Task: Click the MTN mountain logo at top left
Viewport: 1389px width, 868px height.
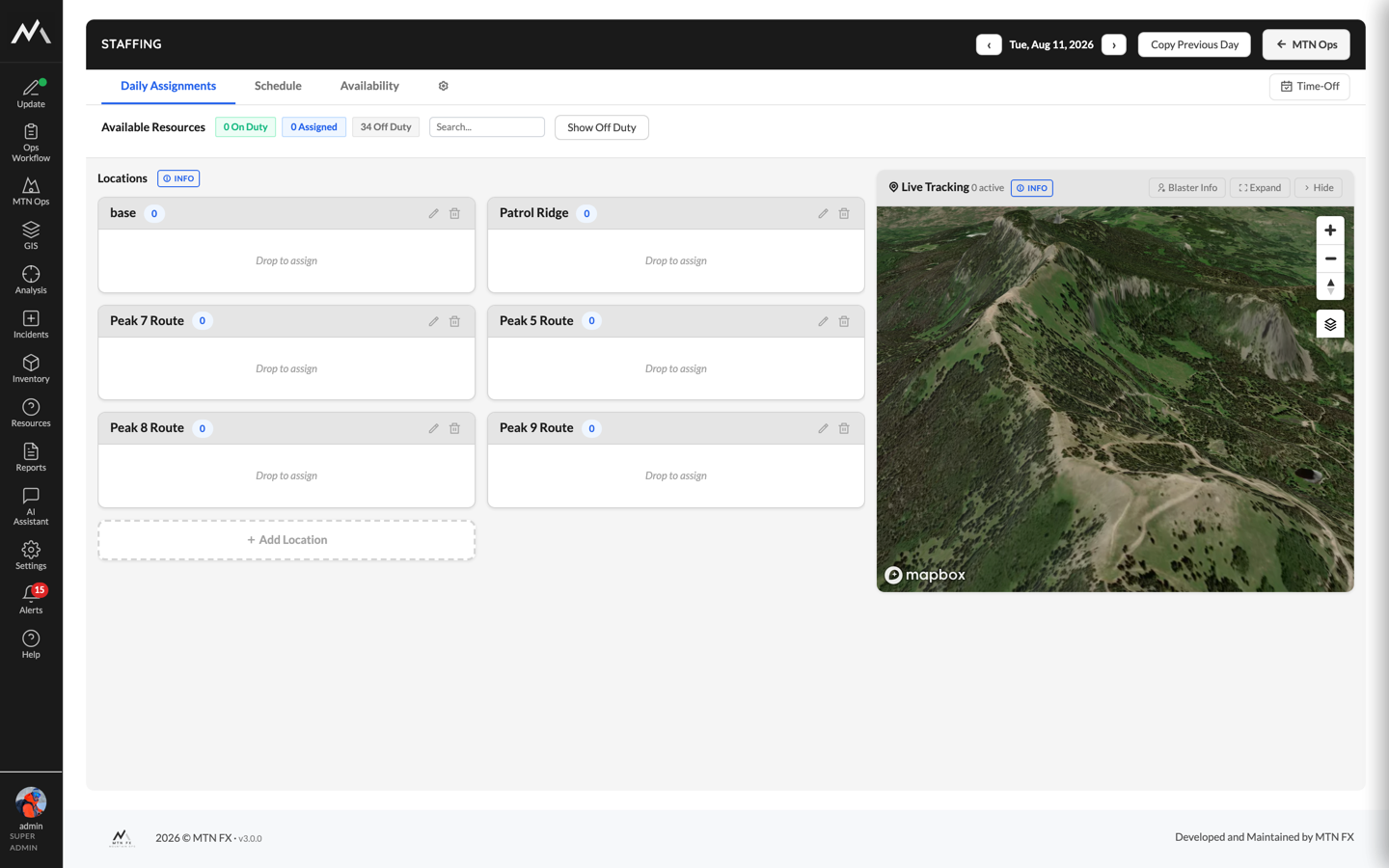Action: 31,32
